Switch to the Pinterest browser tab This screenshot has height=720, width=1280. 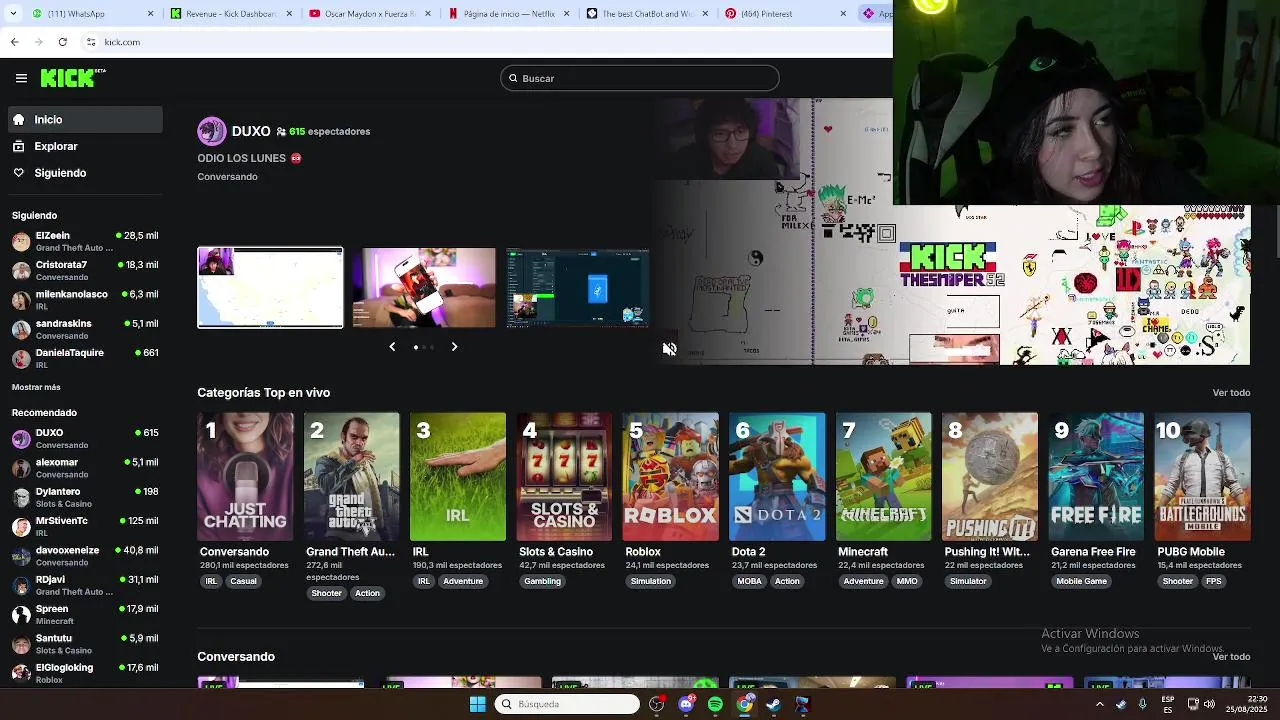click(785, 14)
